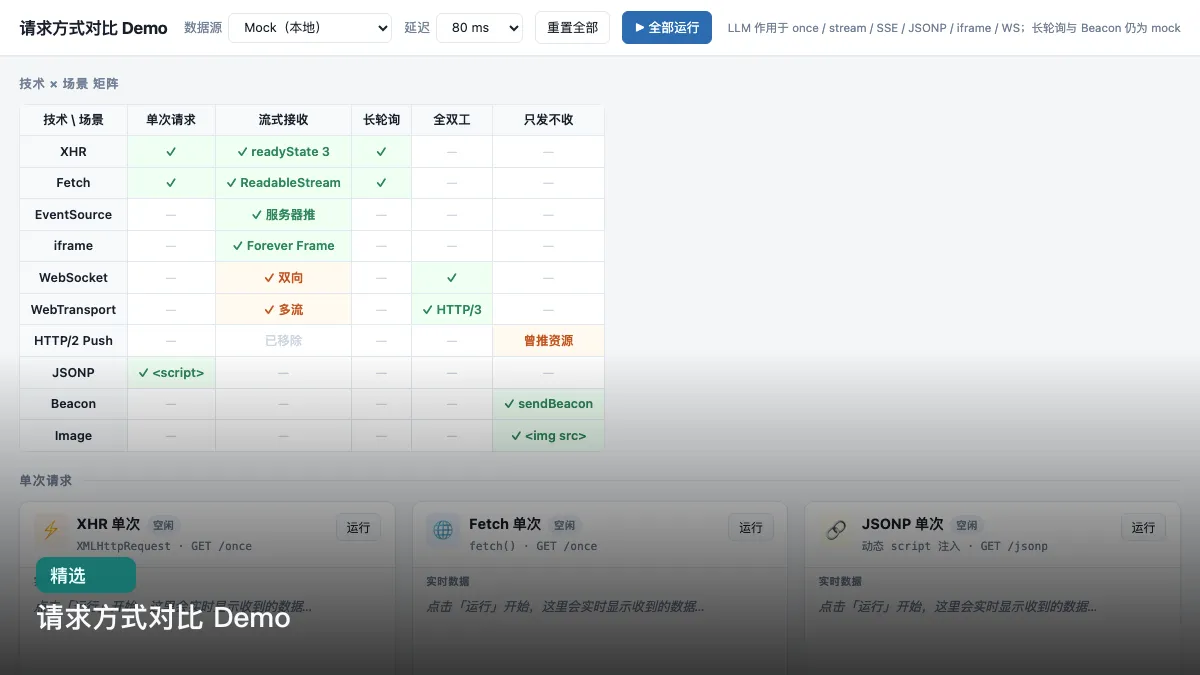Image resolution: width=1200 pixels, height=675 pixels.
Task: Click the WebSocket row label
Action: 73,278
